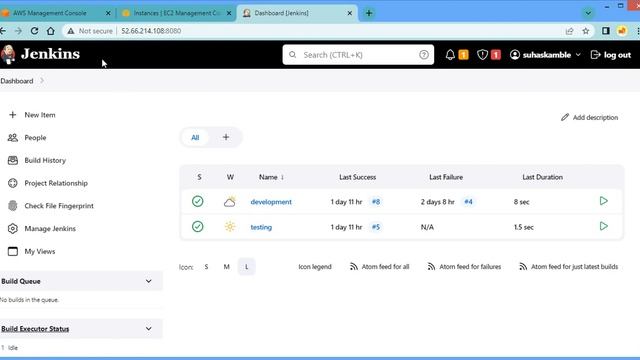Open the notifications bell icon
Viewport: 640px width, 360px height.
(450, 55)
